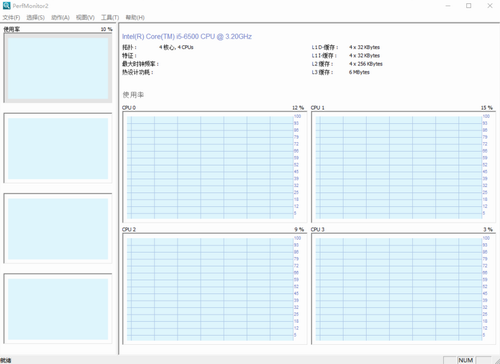Open the 动作(A) menu

click(x=60, y=17)
